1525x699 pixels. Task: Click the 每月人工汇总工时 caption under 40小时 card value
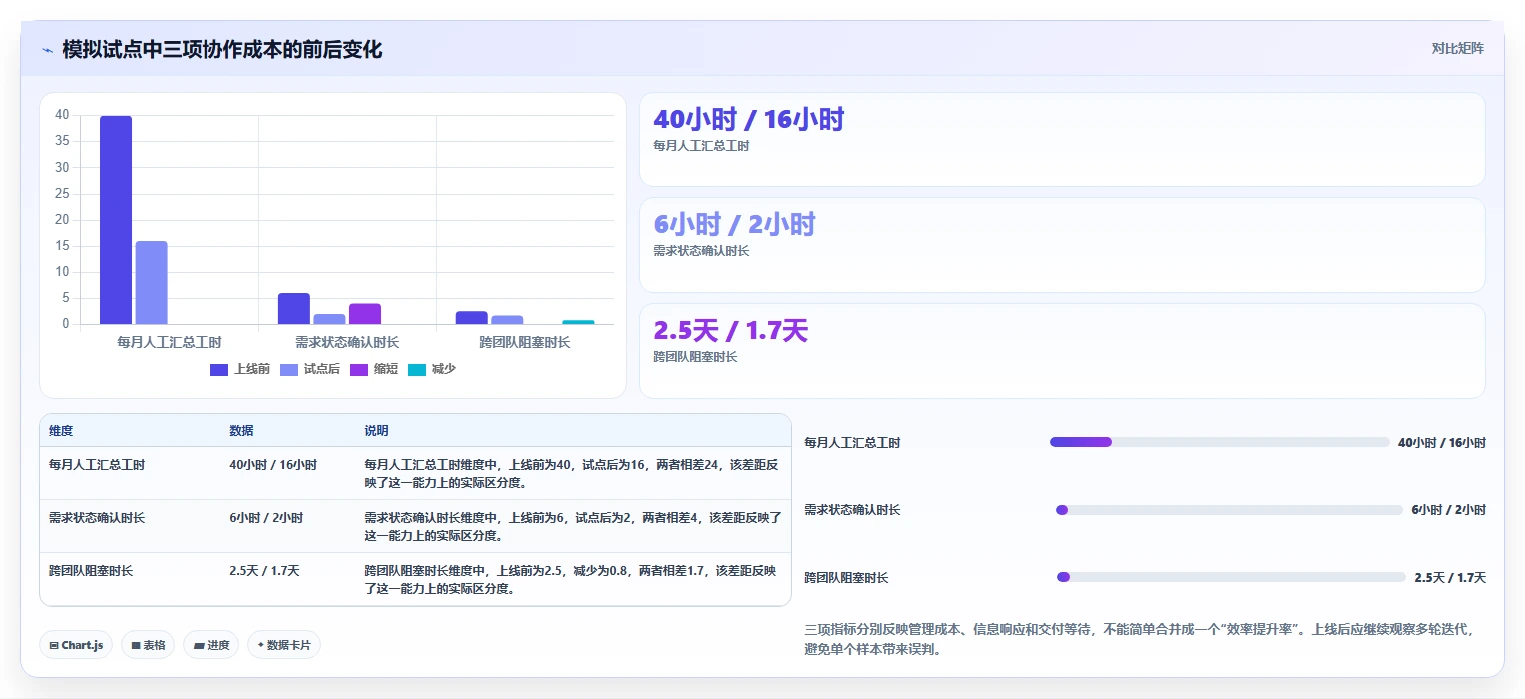point(701,146)
